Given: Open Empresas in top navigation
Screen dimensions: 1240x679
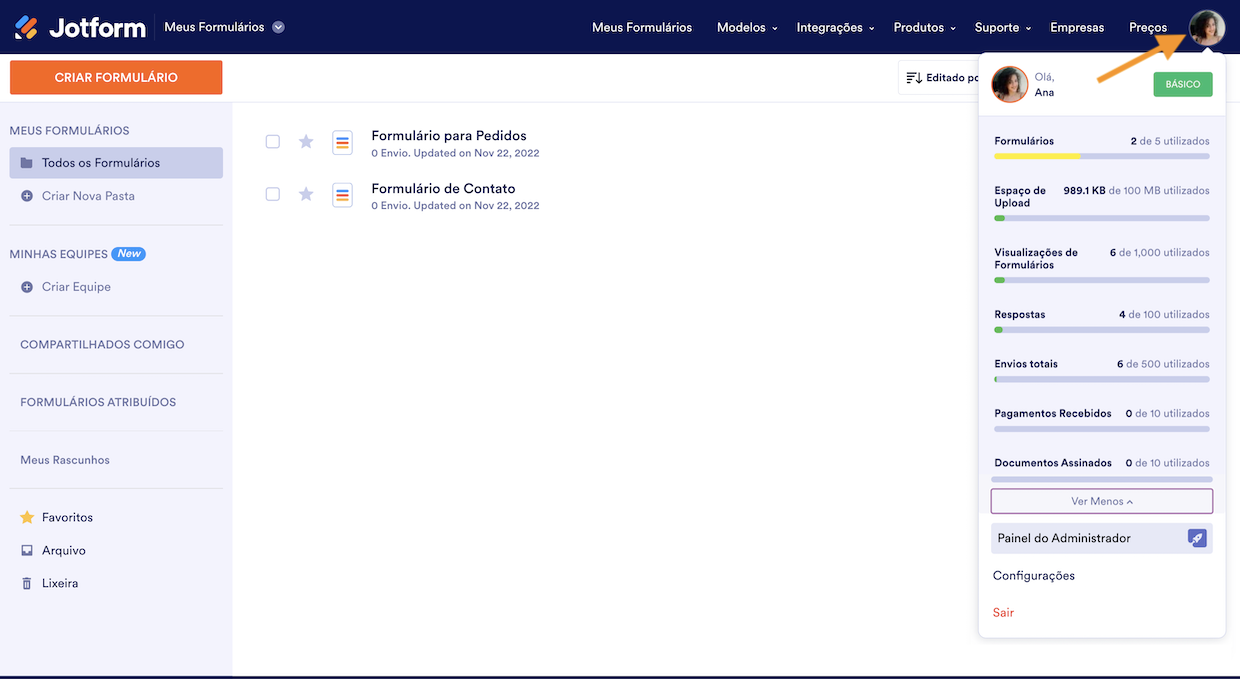Looking at the screenshot, I should point(1077,27).
